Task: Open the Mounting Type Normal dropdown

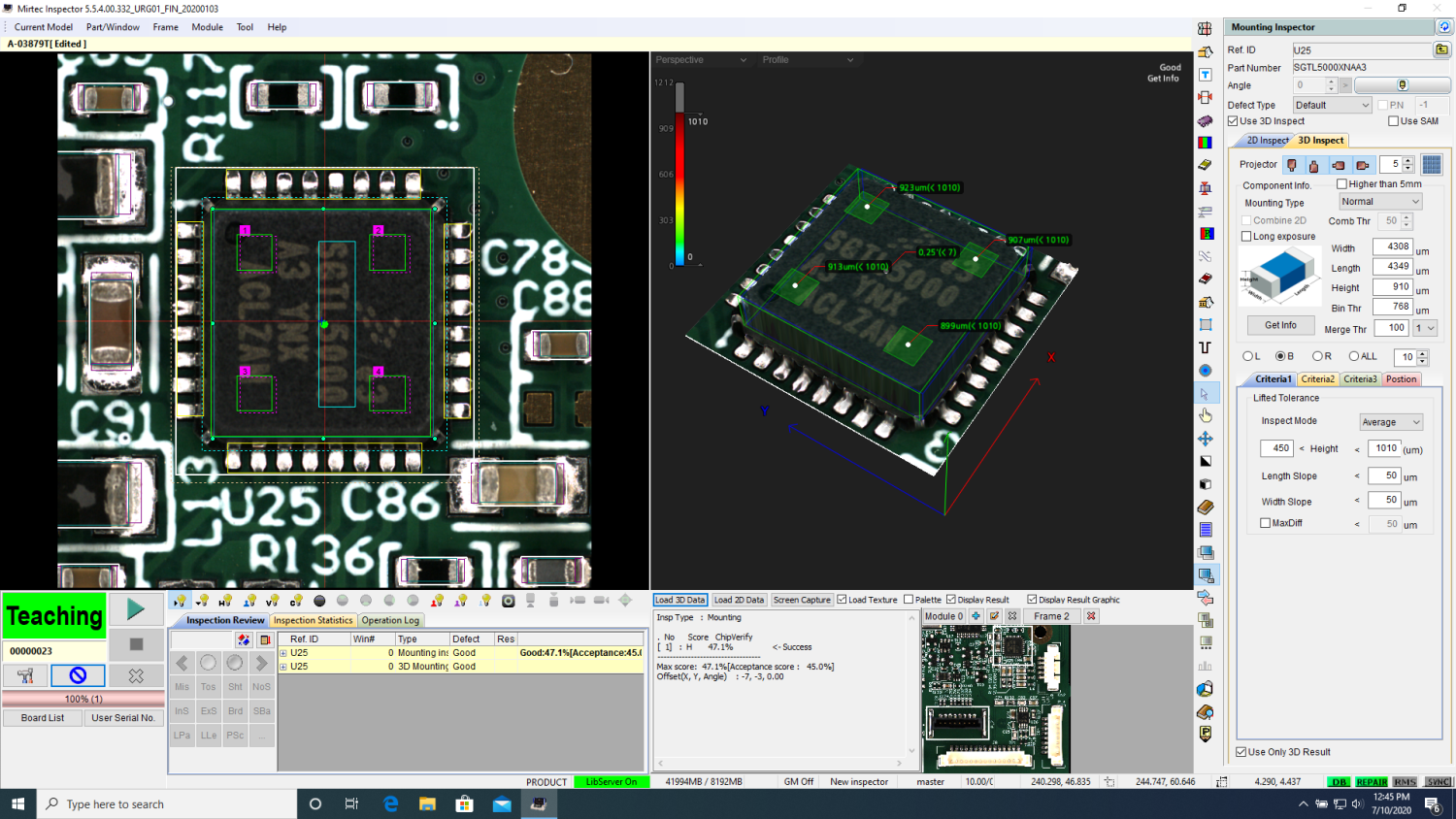Action: pyautogui.click(x=1379, y=202)
